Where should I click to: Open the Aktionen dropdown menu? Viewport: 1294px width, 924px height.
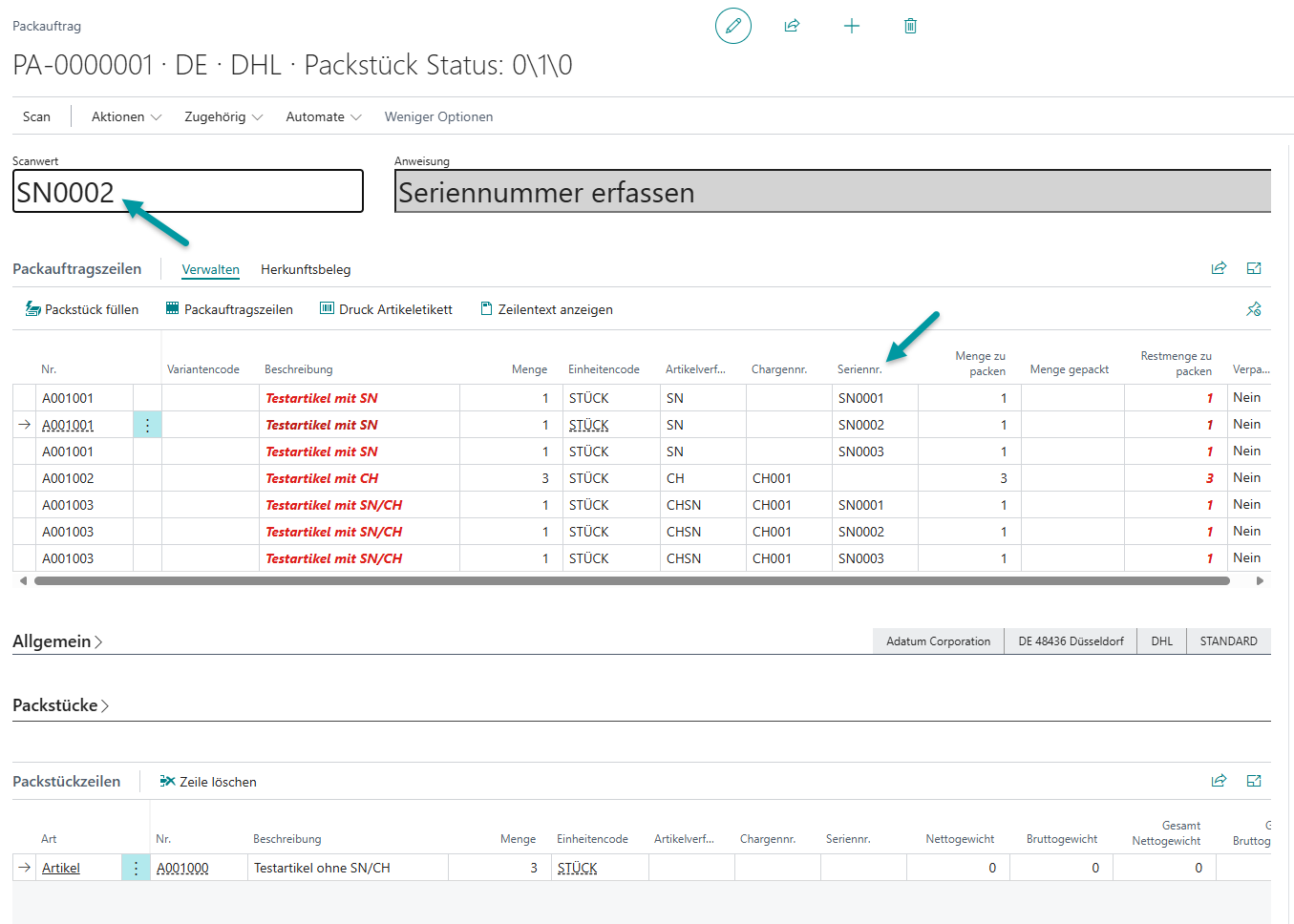click(126, 116)
